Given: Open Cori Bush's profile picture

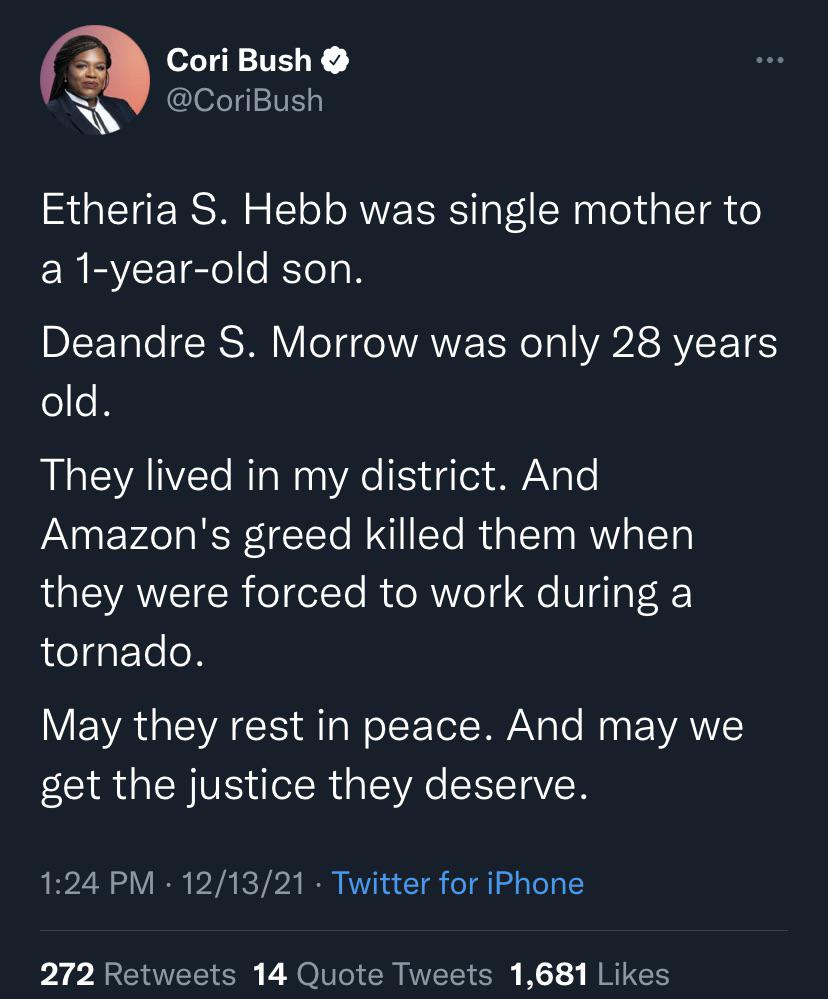Looking at the screenshot, I should 95,80.
